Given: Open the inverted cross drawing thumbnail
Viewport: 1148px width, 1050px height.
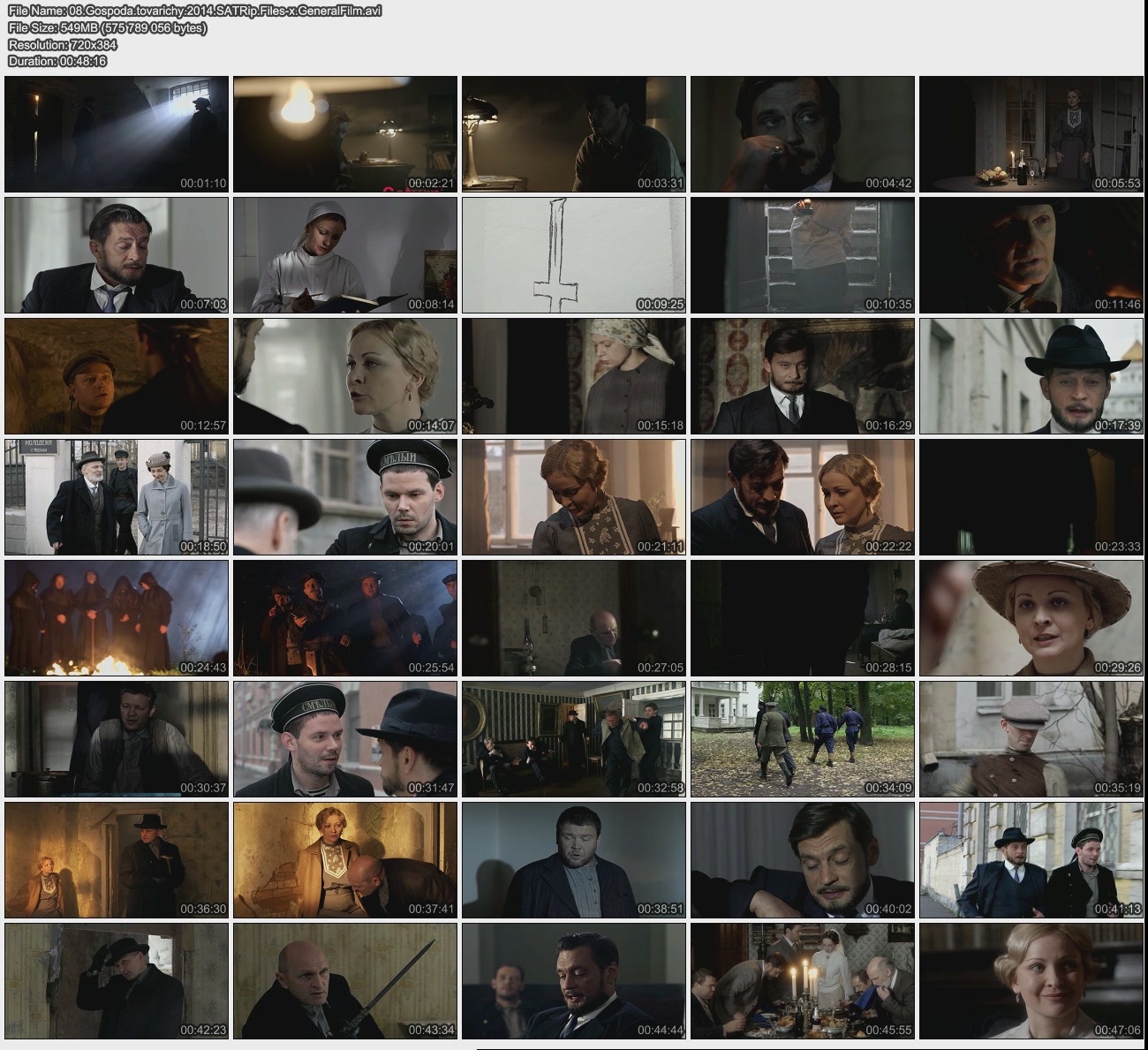Looking at the screenshot, I should pos(574,255).
